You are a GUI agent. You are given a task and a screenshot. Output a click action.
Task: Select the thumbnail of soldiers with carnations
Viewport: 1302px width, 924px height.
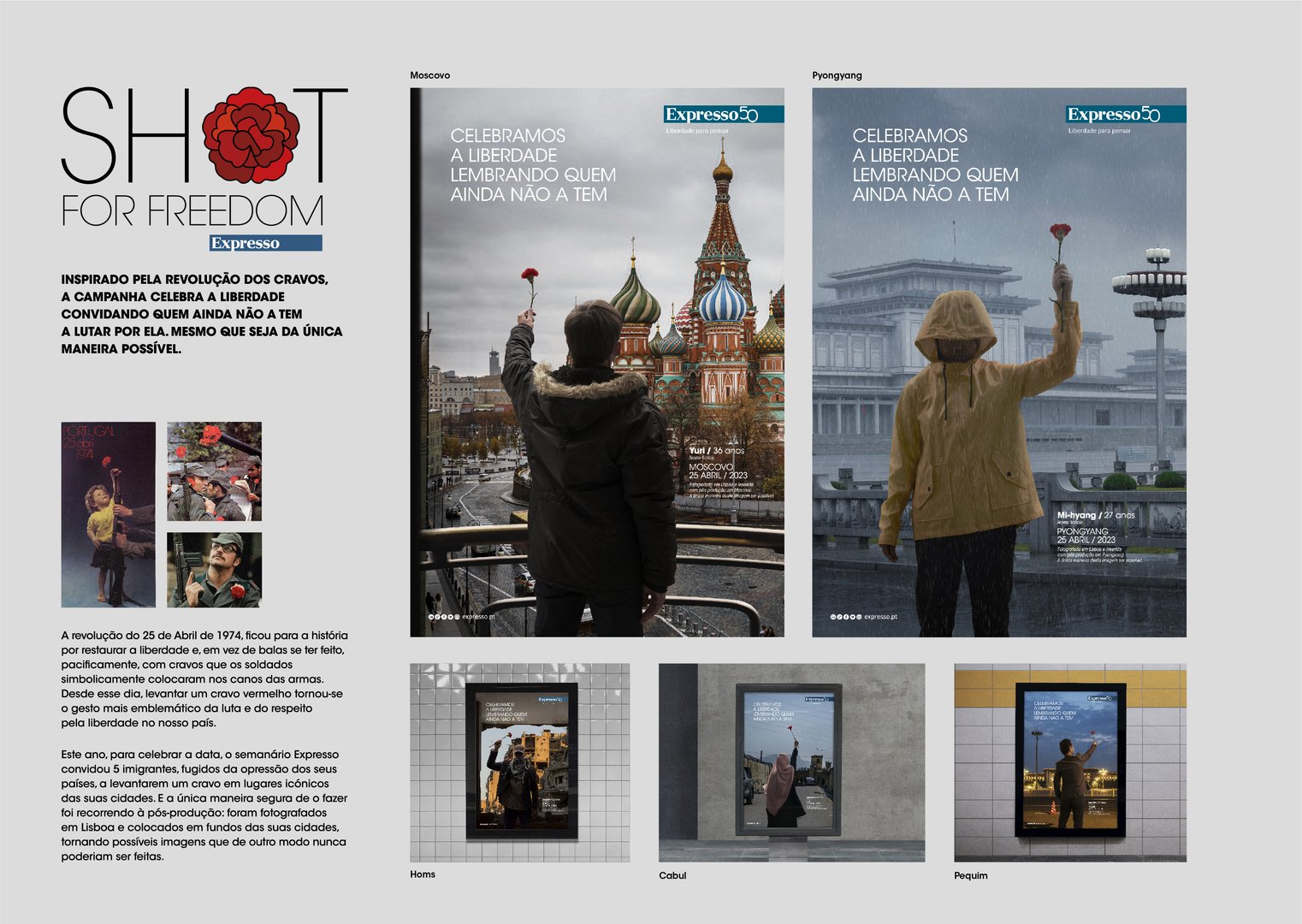[x=214, y=471]
